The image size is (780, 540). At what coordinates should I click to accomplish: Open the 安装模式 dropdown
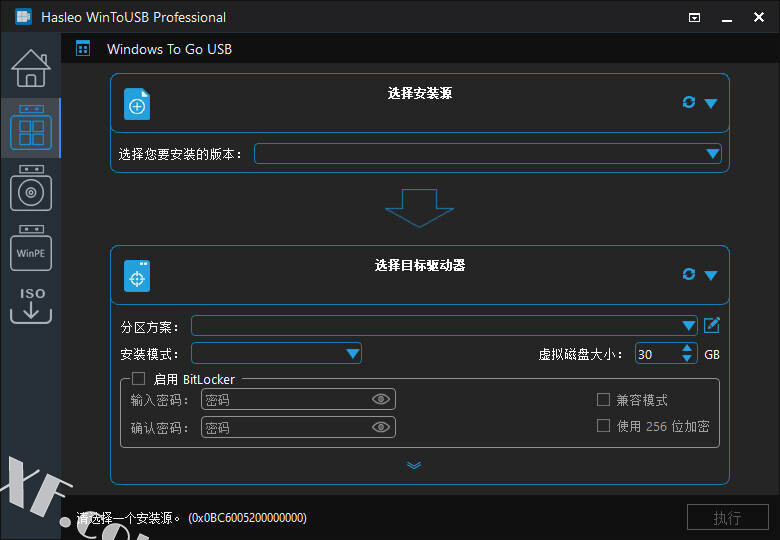[352, 353]
